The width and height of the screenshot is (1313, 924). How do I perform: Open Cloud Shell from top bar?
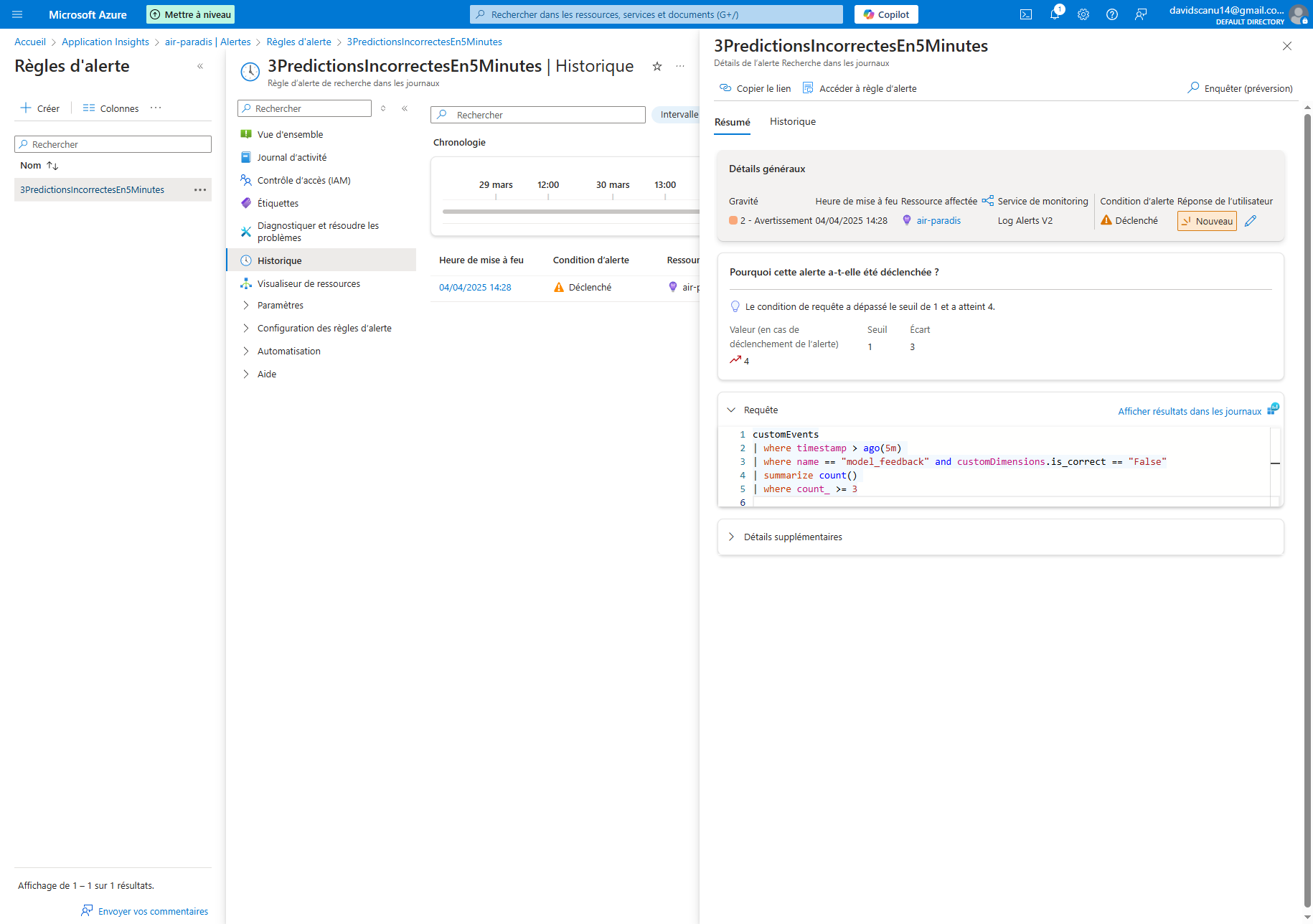(1026, 14)
